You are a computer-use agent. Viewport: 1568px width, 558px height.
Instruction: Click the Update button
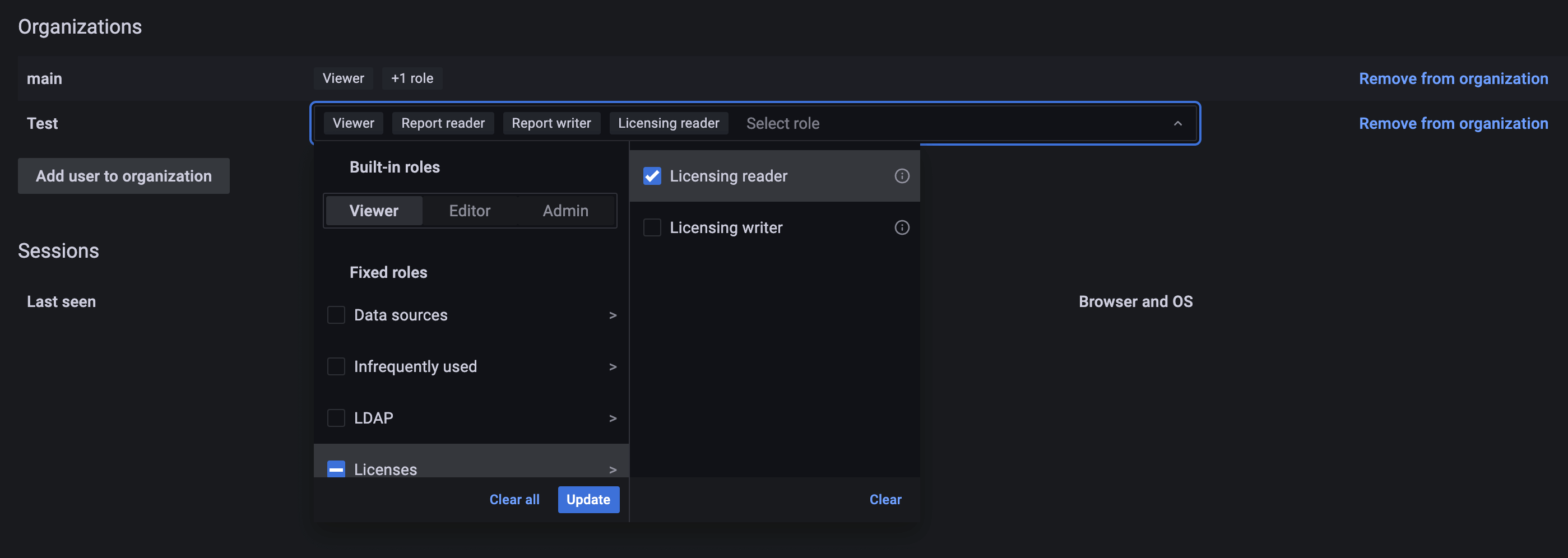click(588, 499)
